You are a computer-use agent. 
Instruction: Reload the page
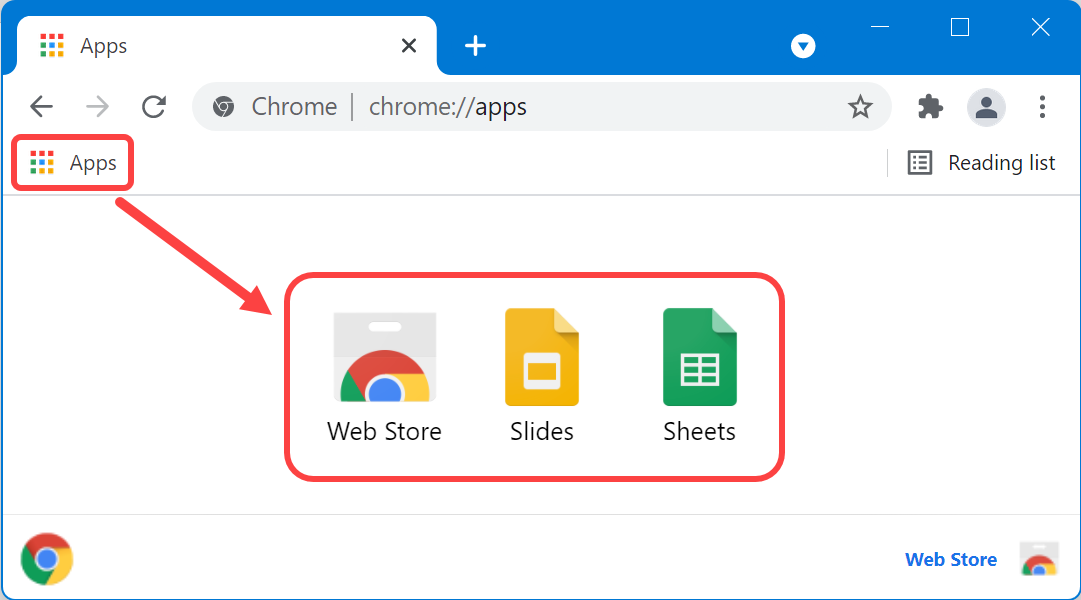point(153,106)
